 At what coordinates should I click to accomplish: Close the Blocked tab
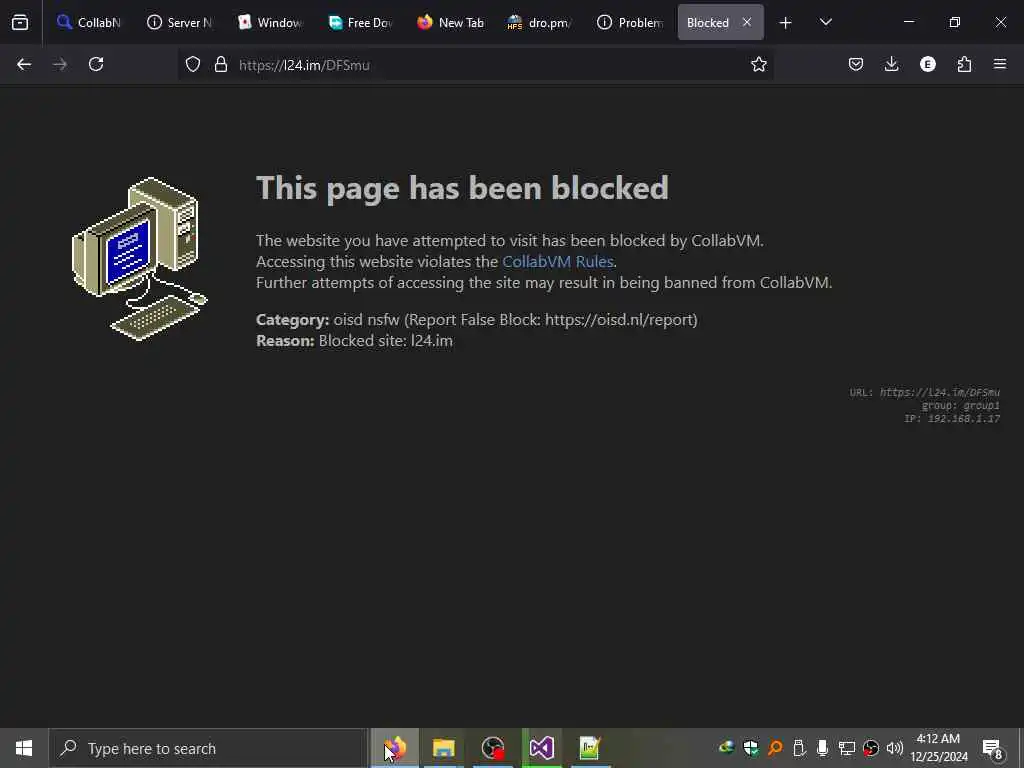point(746,22)
